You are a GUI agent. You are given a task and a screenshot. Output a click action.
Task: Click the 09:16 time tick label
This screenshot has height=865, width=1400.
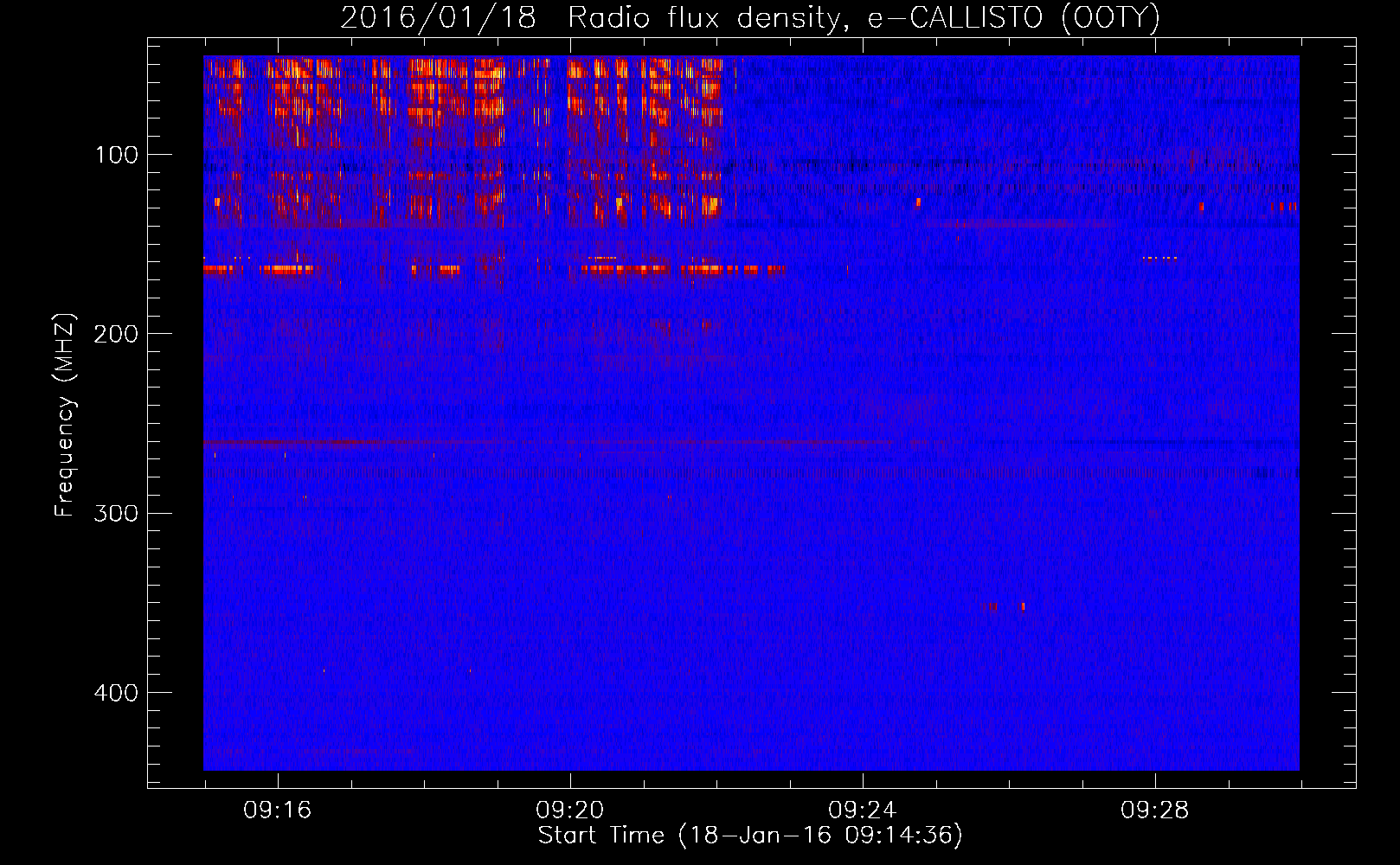pyautogui.click(x=278, y=811)
